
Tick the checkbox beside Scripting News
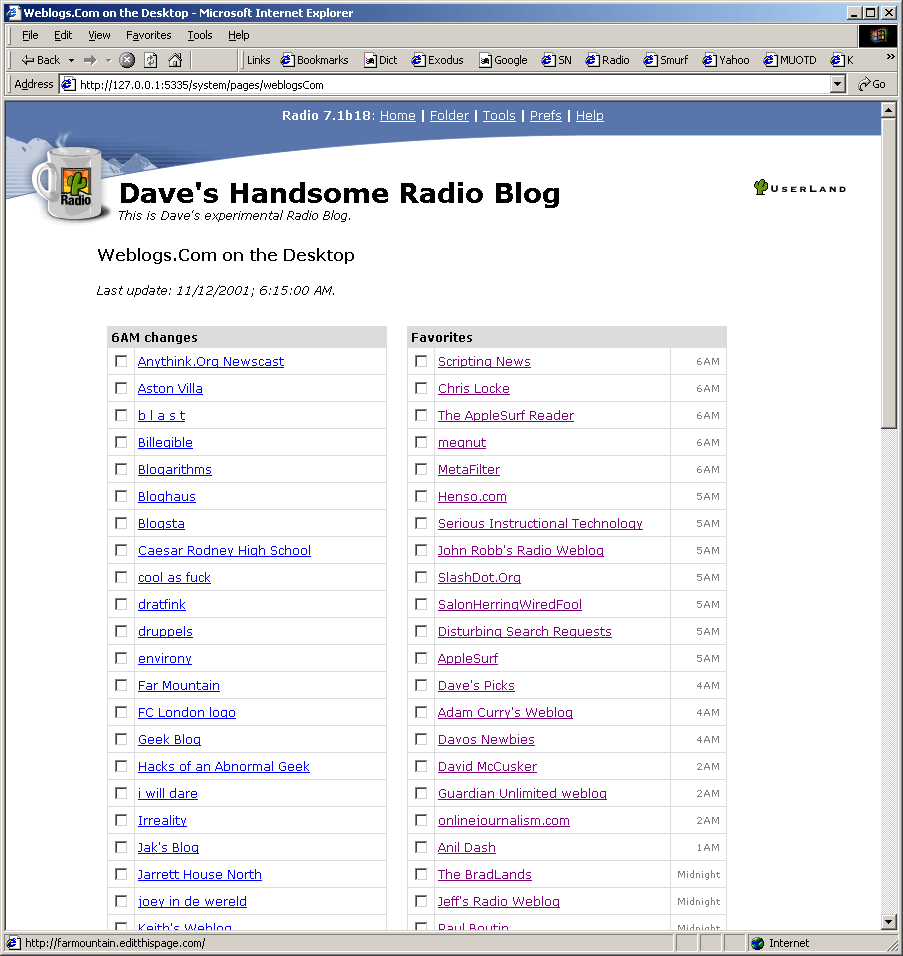[421, 361]
